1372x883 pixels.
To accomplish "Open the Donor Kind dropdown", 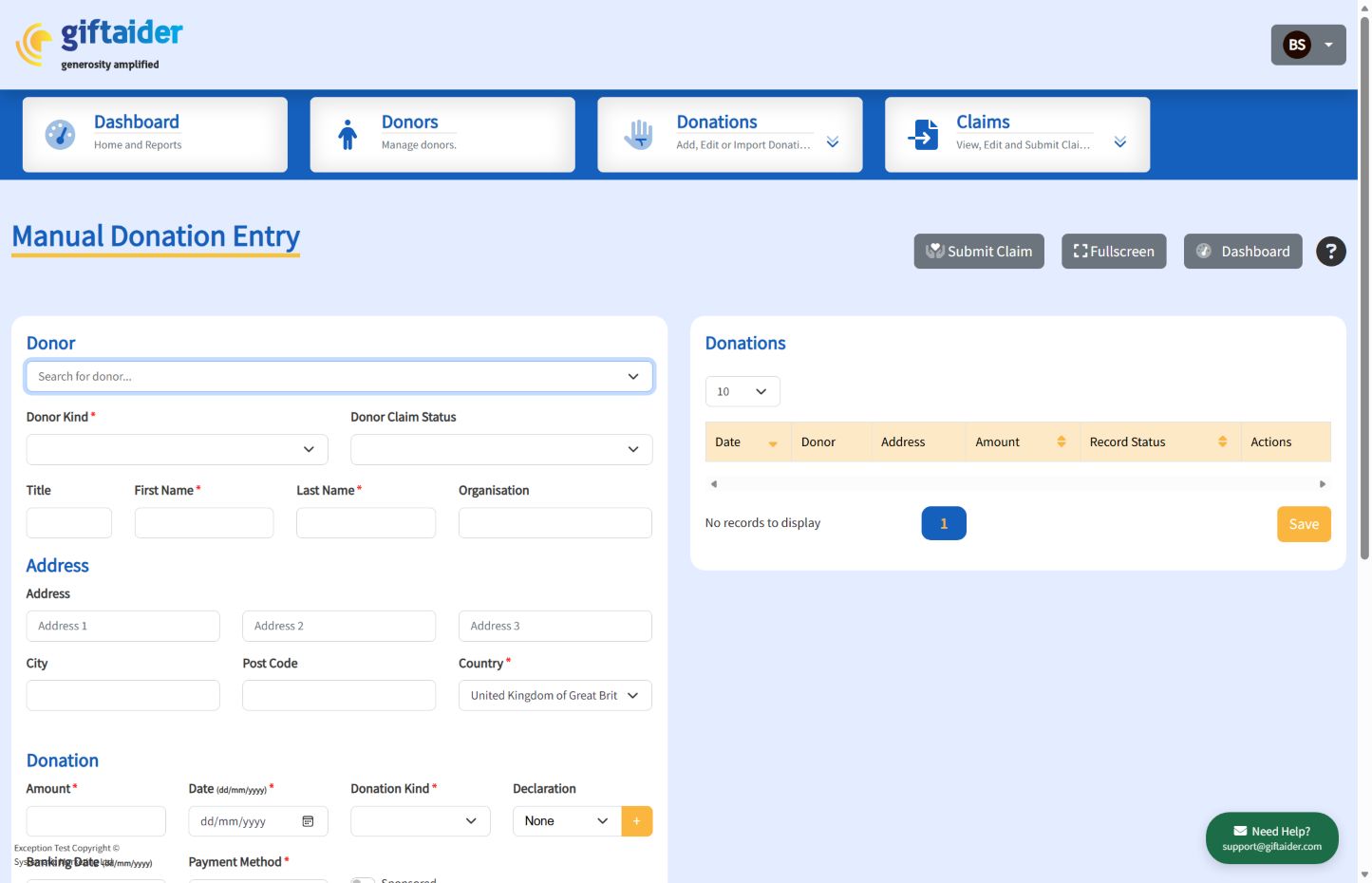I will point(178,449).
